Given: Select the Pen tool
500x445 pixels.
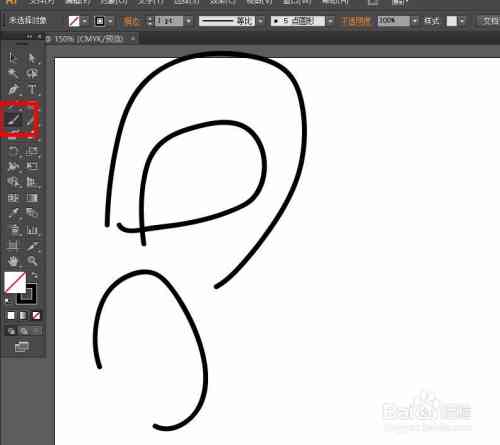Looking at the screenshot, I should click(13, 89).
